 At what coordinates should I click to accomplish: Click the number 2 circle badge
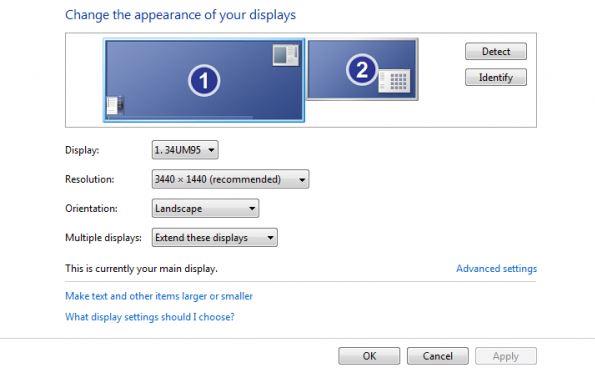coord(362,69)
